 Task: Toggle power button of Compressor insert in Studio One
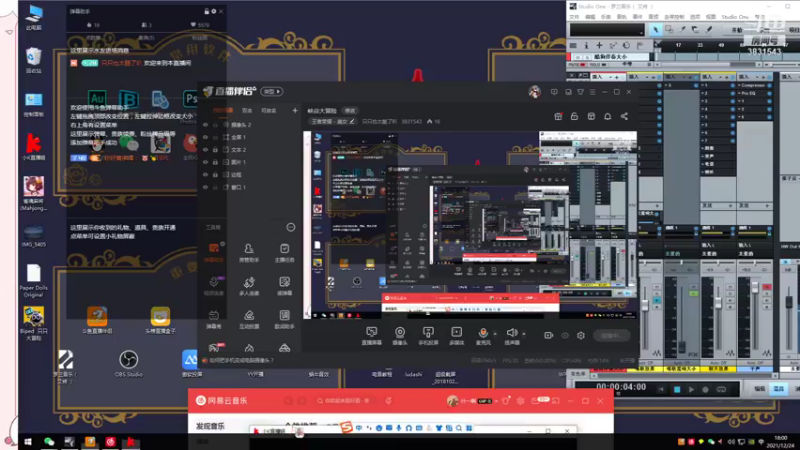tap(769, 85)
